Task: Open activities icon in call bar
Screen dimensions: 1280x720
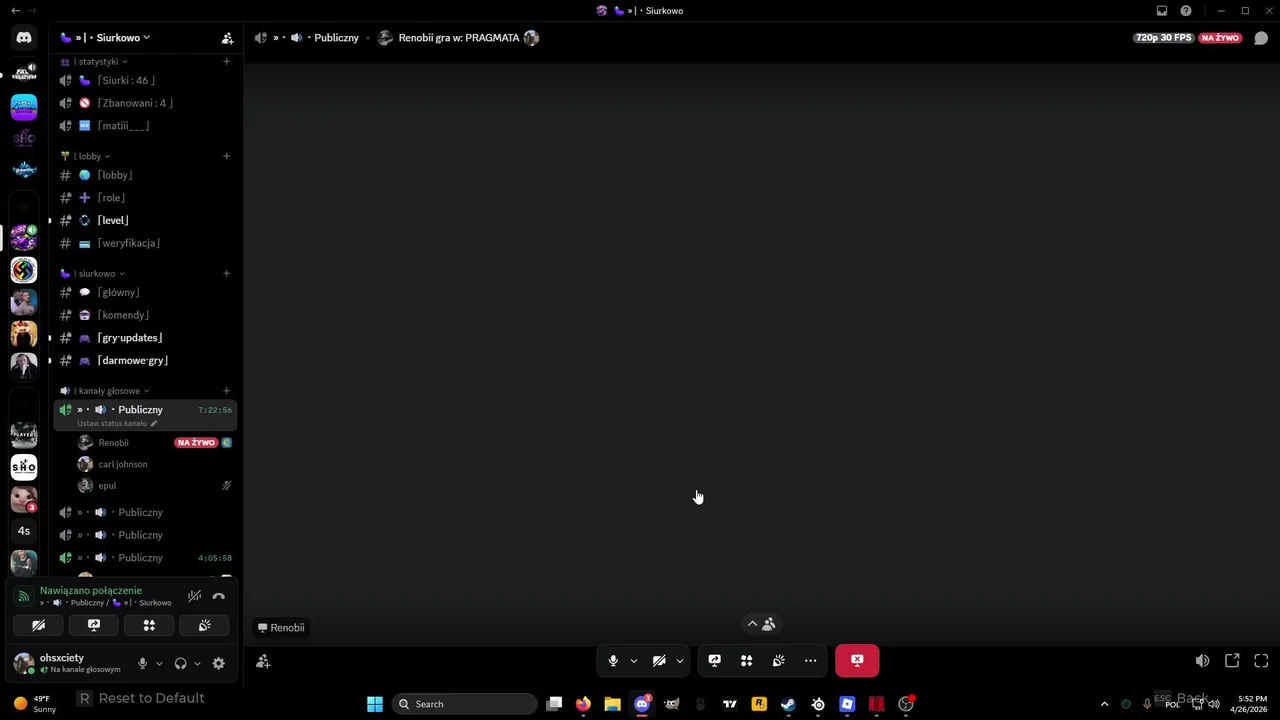Action: (746, 661)
